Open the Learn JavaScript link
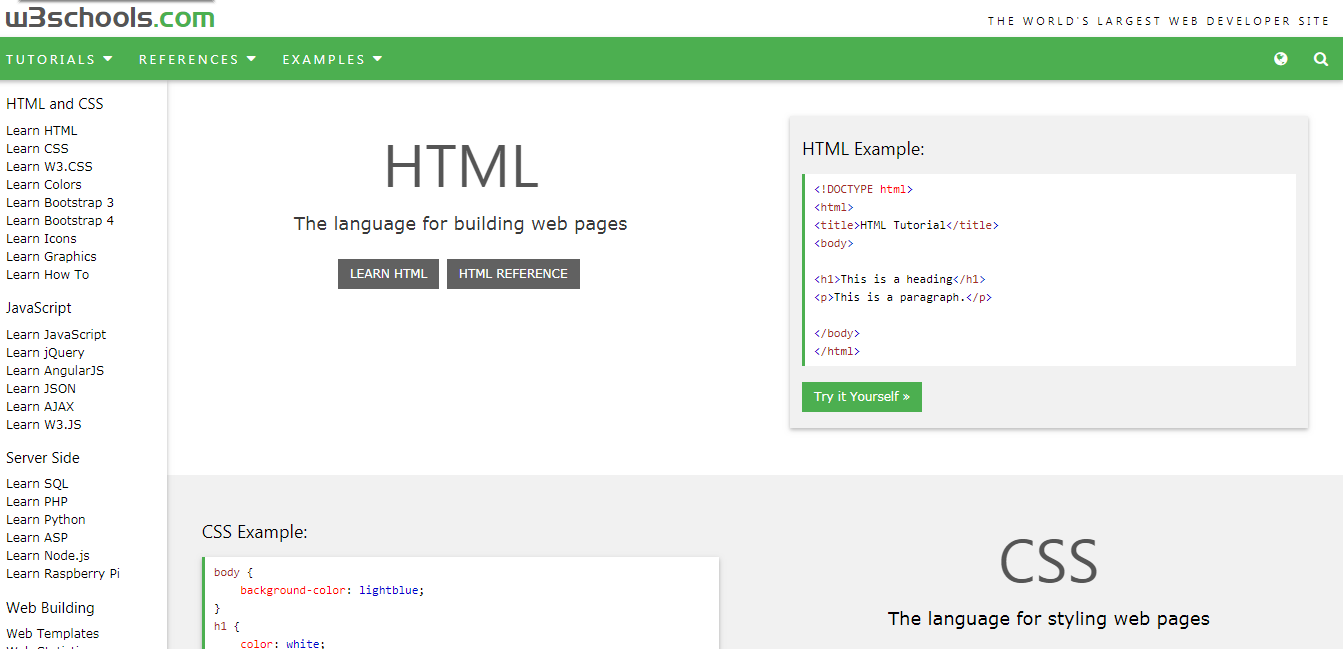 [x=56, y=335]
